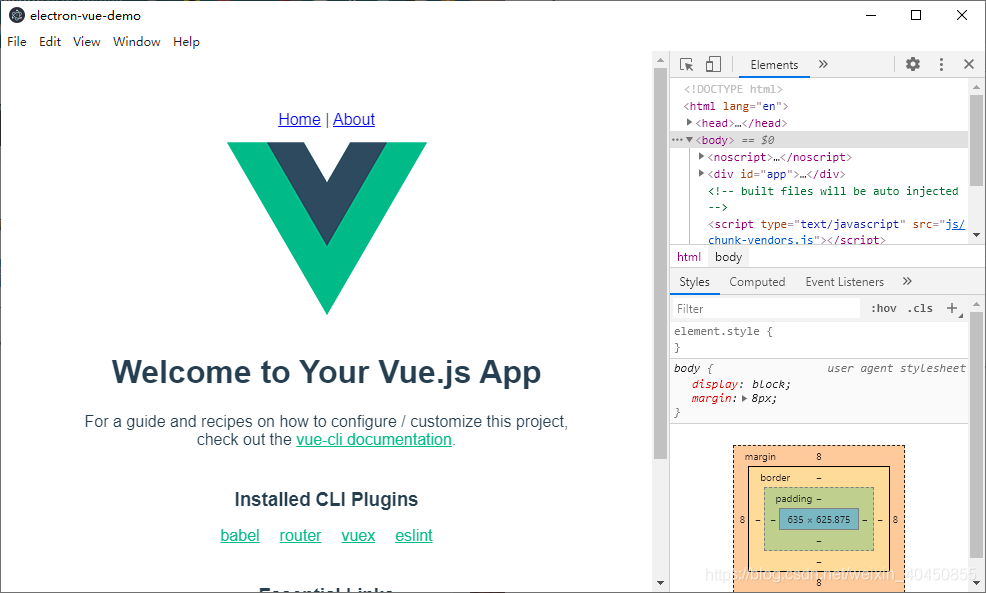This screenshot has width=986, height=593.
Task: Open the eslint plugin link
Action: click(x=414, y=535)
